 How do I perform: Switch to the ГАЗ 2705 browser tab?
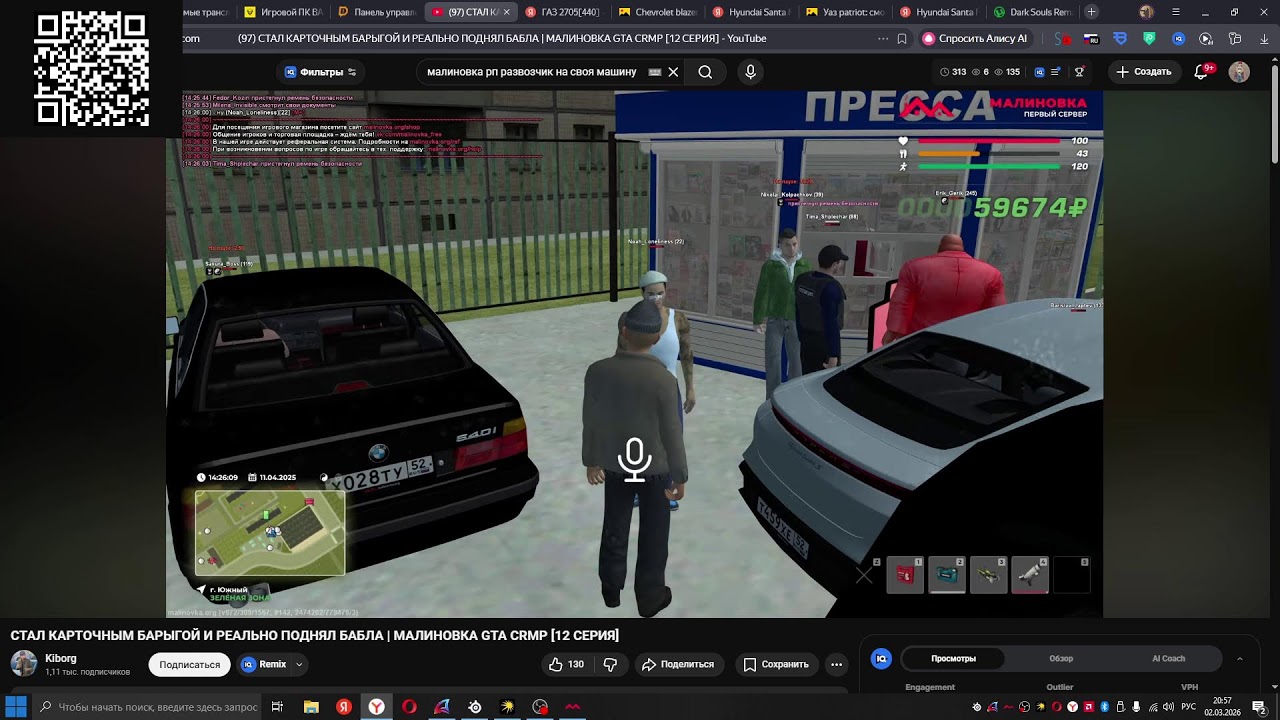coord(563,12)
